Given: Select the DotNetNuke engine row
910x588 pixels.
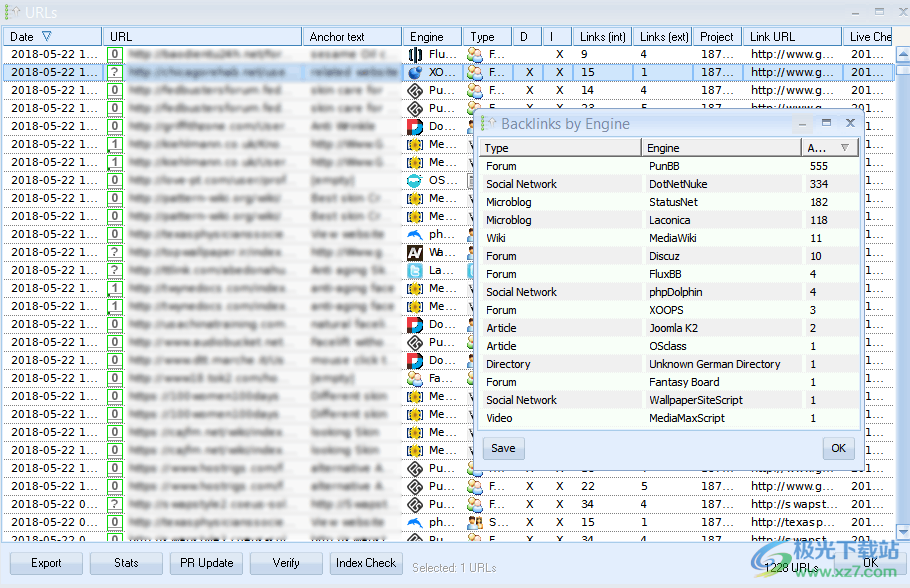Looking at the screenshot, I should coord(670,185).
